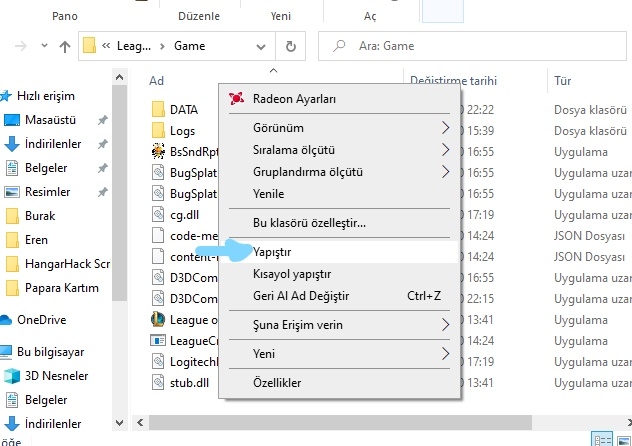Unpin İndirilenler from quick access
The height and width of the screenshot is (446, 632).
(x=103, y=144)
